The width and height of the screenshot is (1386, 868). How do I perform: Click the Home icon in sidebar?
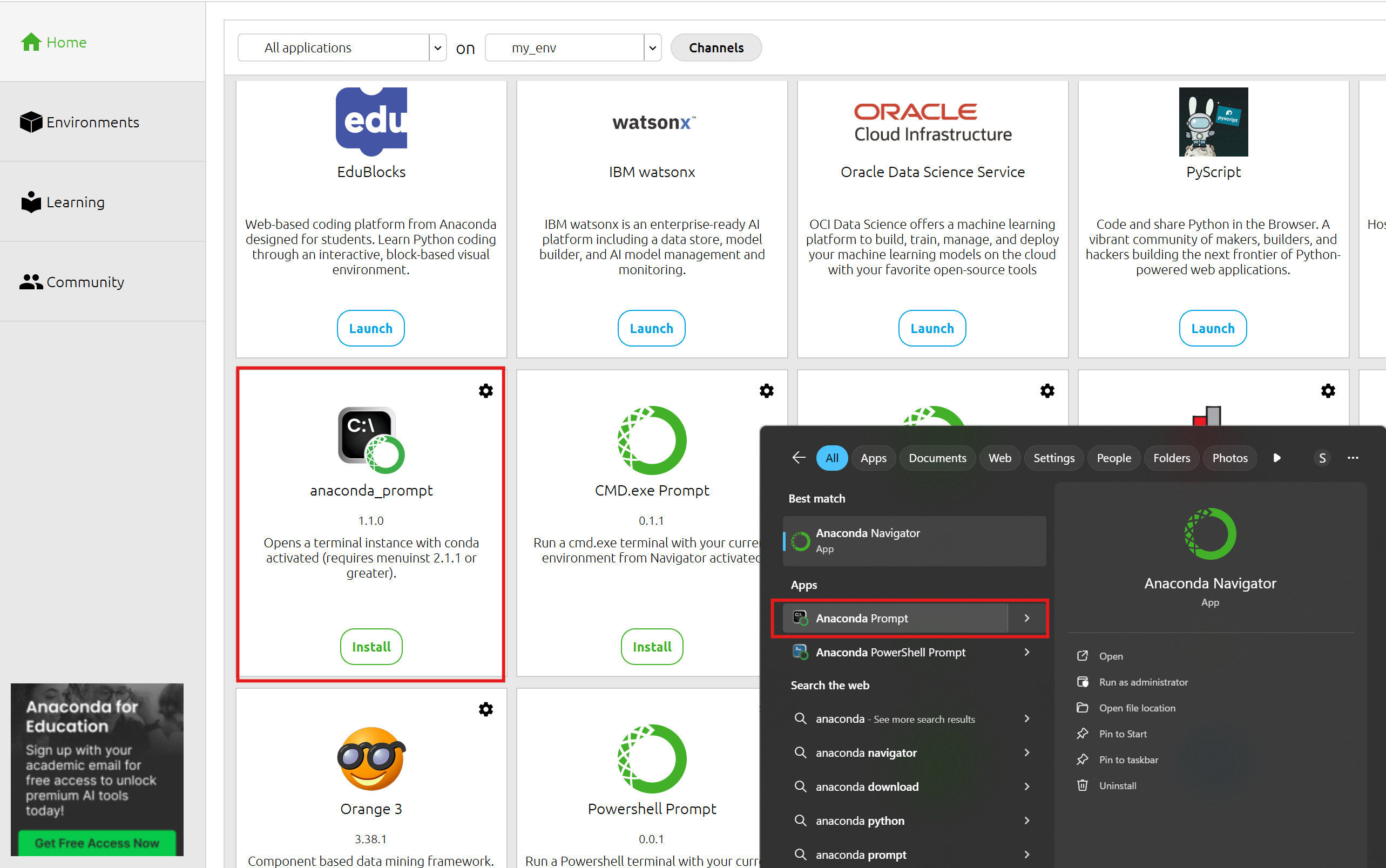tap(31, 43)
